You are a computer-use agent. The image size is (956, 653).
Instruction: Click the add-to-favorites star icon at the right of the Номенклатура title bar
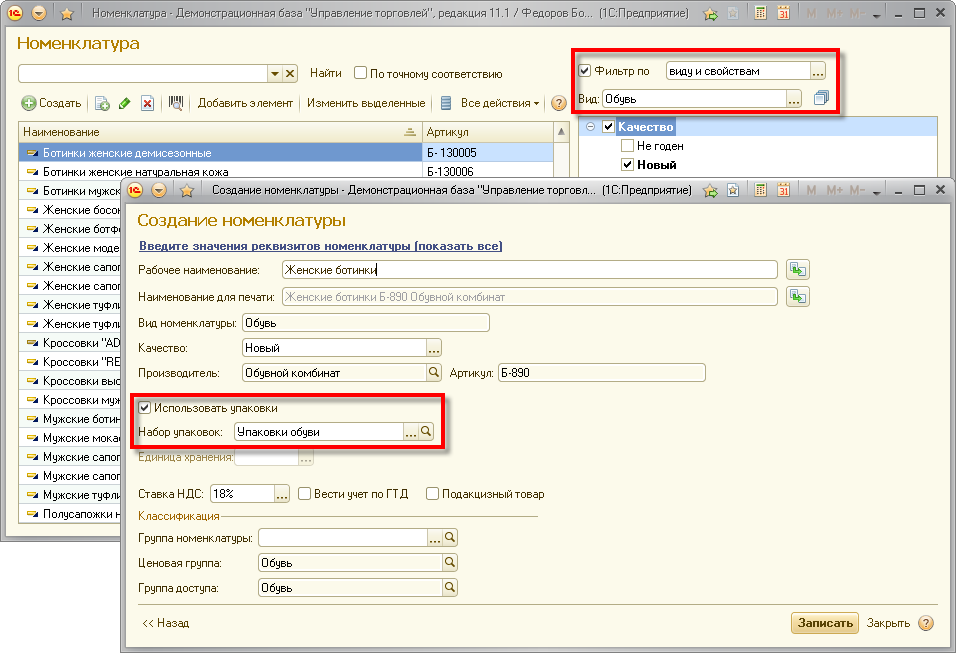point(710,13)
